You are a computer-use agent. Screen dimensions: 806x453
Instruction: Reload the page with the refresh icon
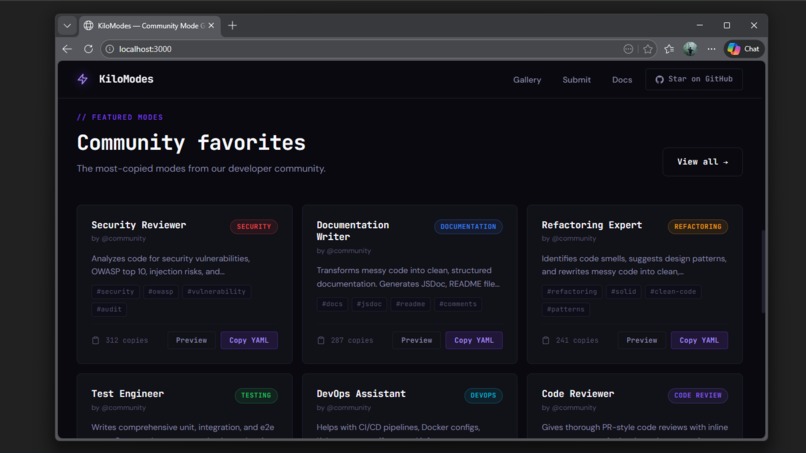pyautogui.click(x=88, y=49)
